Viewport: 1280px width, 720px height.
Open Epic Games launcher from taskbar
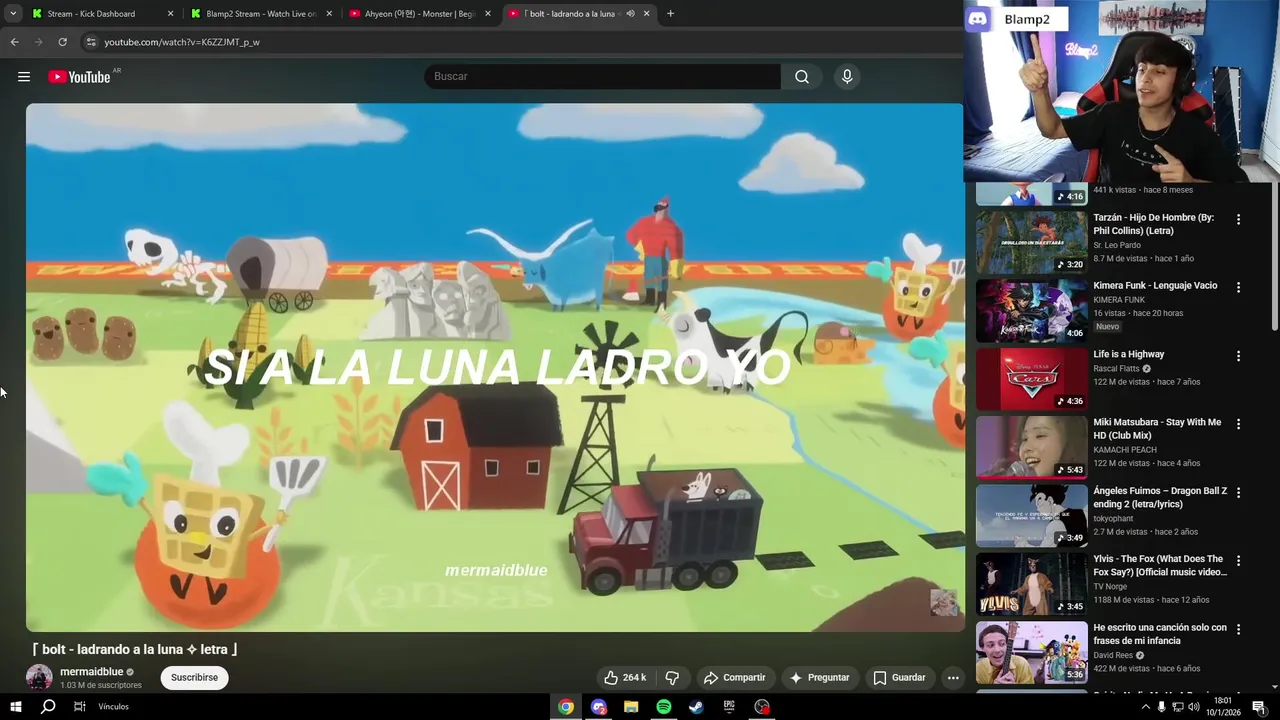pos(729,707)
